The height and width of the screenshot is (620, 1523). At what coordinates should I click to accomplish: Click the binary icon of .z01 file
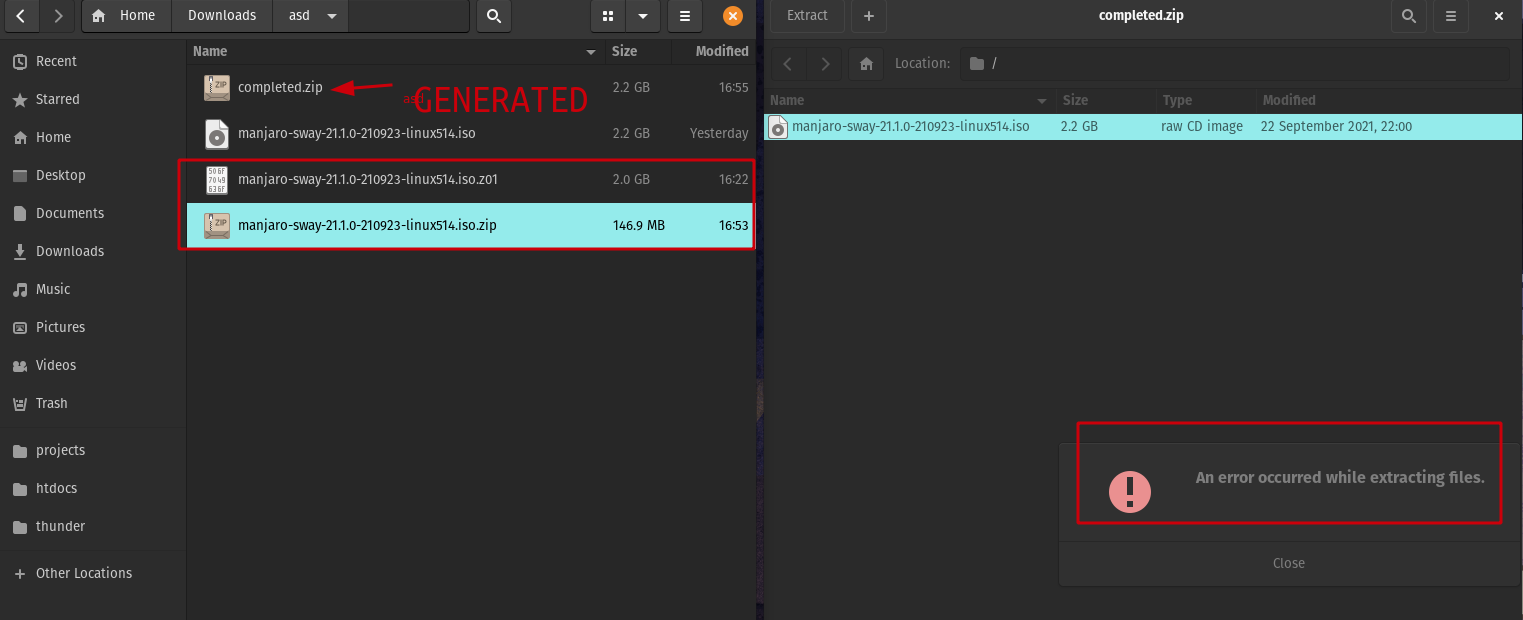tap(216, 179)
